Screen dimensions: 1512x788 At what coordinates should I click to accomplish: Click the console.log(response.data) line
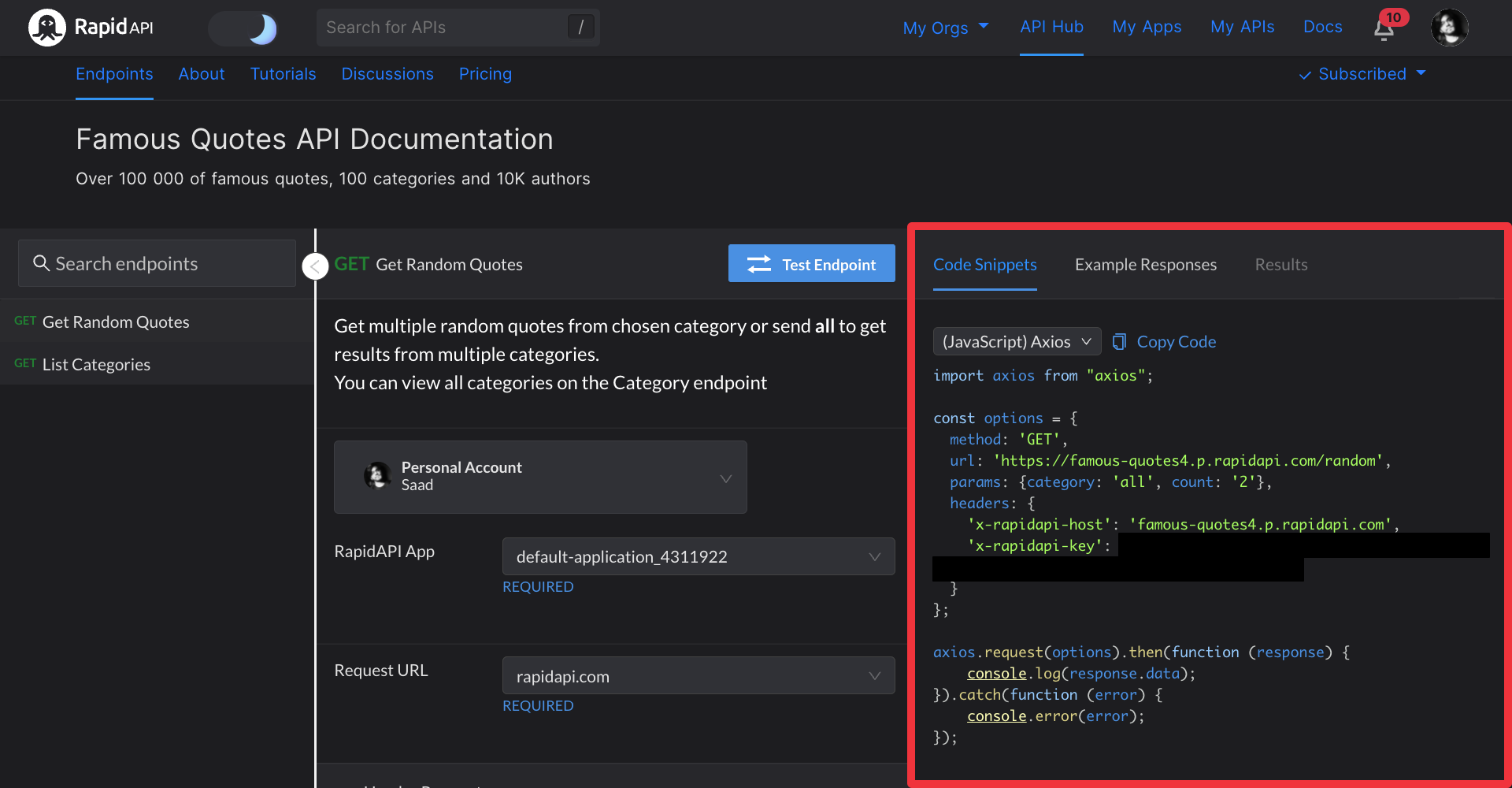pos(1081,673)
